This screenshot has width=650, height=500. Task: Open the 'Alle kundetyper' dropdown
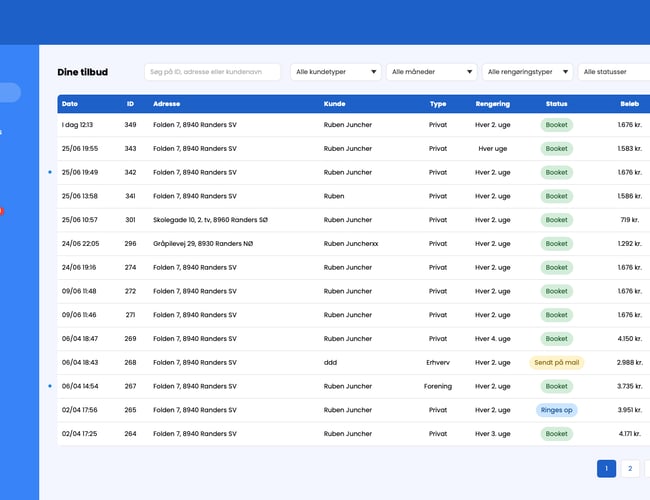(336, 72)
